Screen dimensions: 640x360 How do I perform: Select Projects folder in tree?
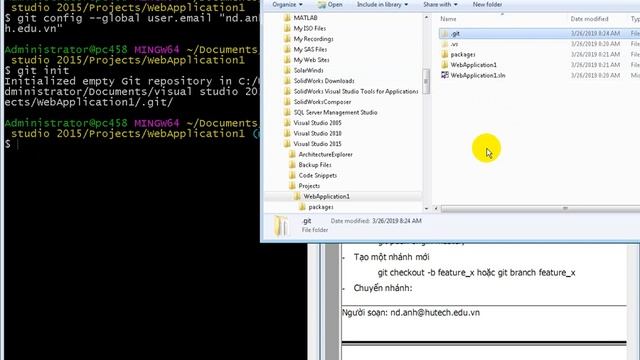click(x=309, y=186)
